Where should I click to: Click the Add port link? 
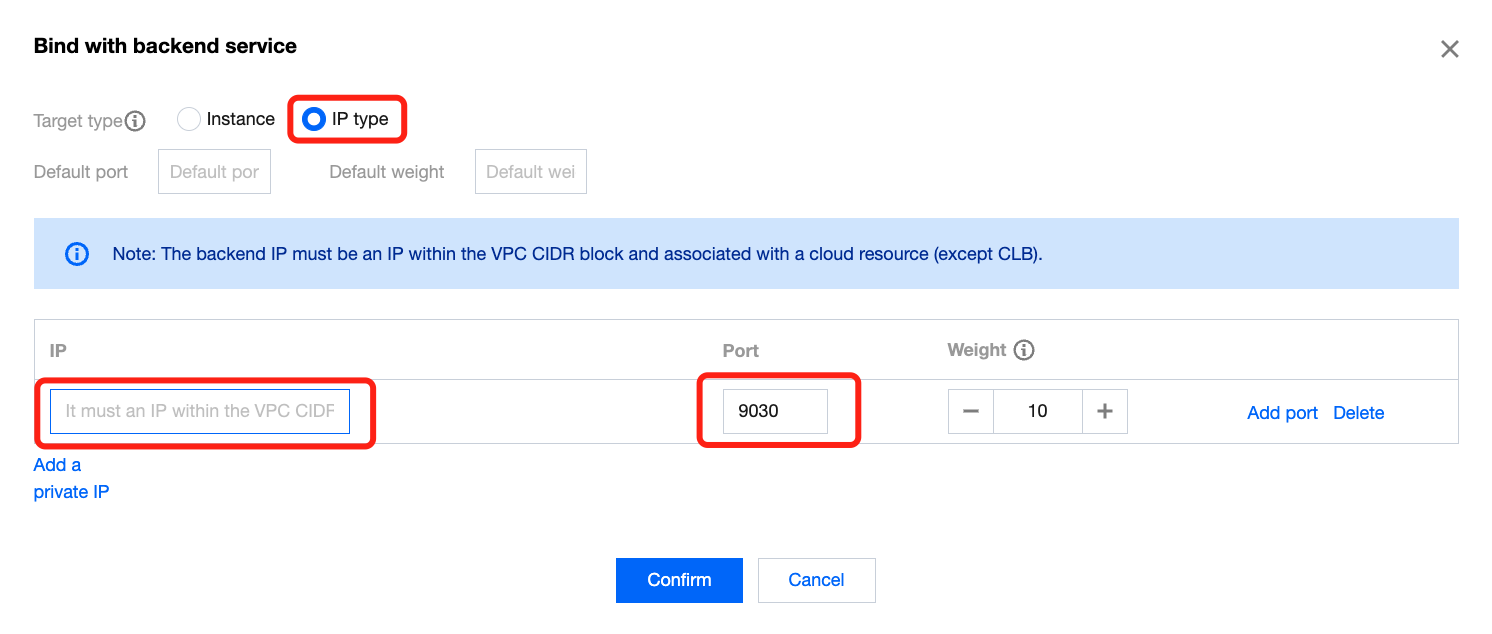pyautogui.click(x=1282, y=413)
